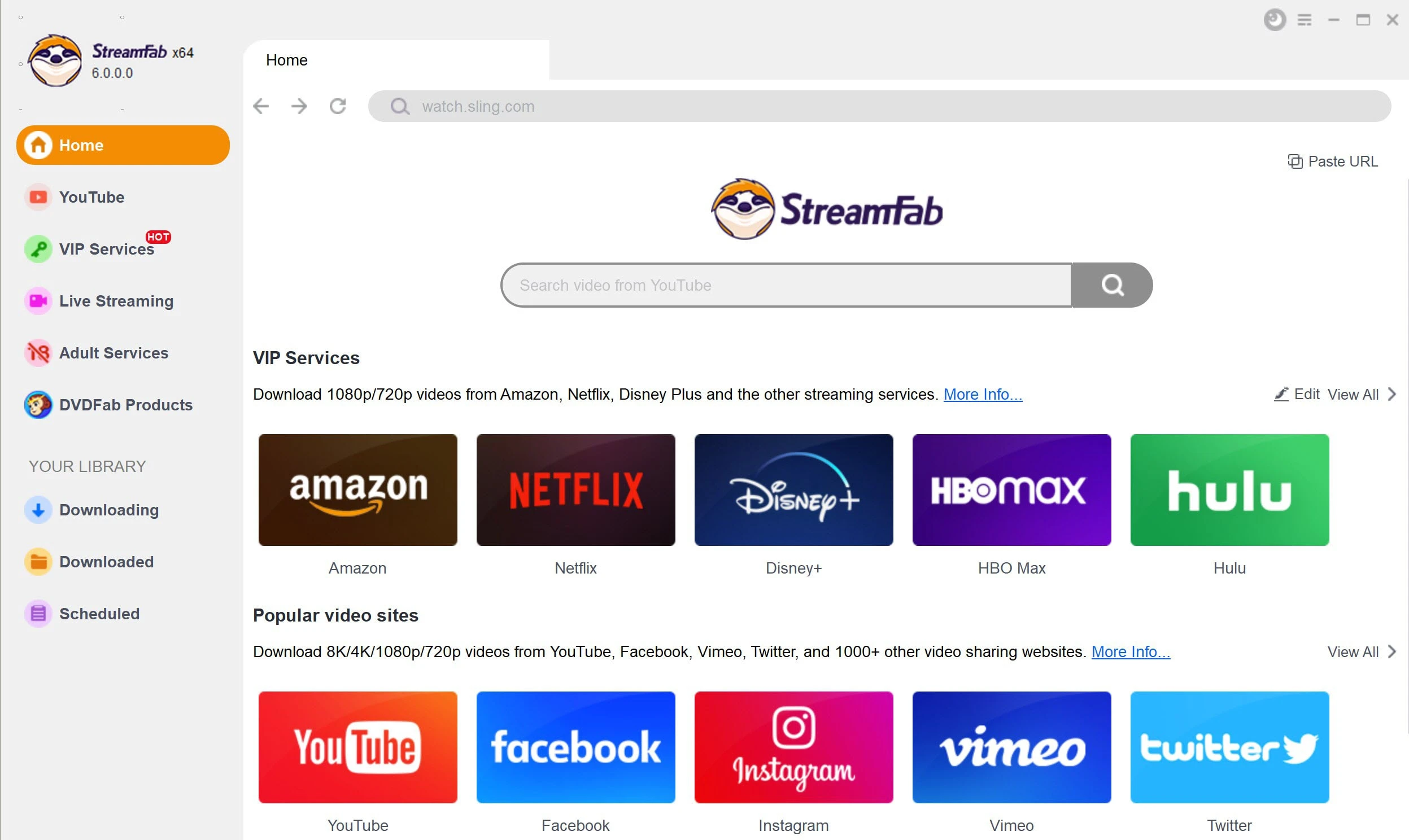The image size is (1409, 840).
Task: Click the address bar showing watch.sling.com
Action: tap(879, 107)
